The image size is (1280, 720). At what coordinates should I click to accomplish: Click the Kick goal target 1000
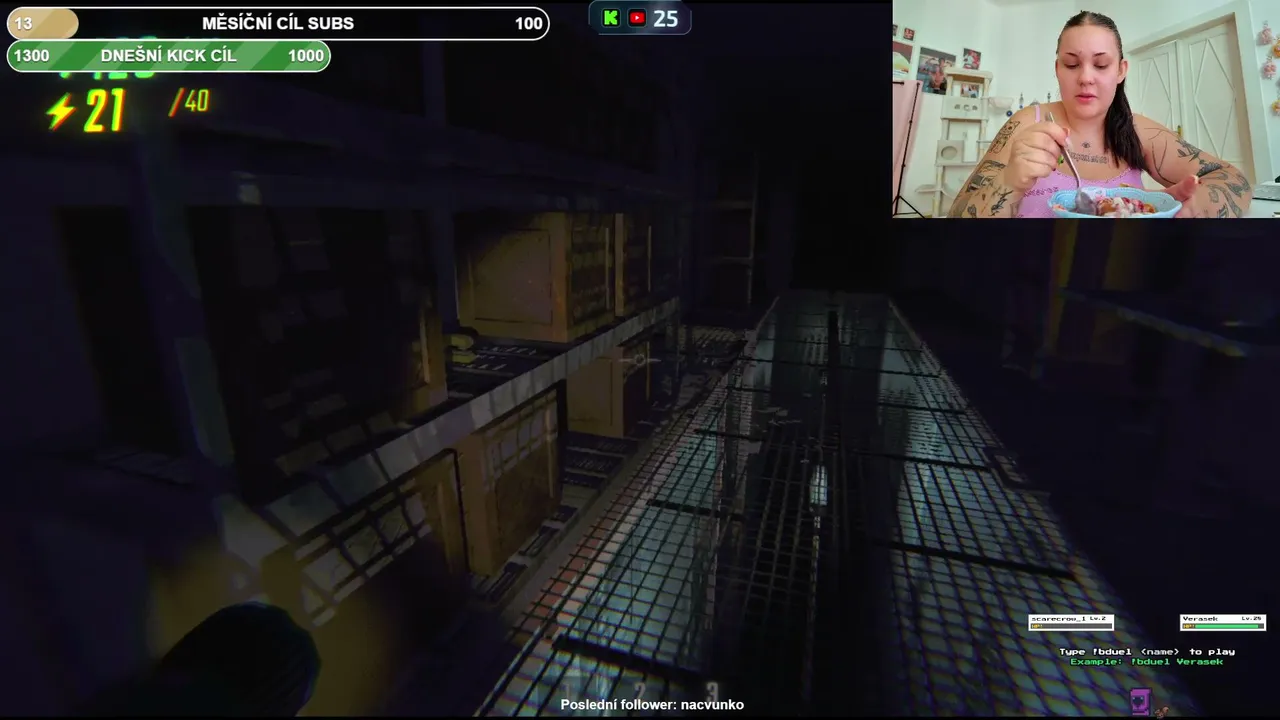click(x=306, y=56)
